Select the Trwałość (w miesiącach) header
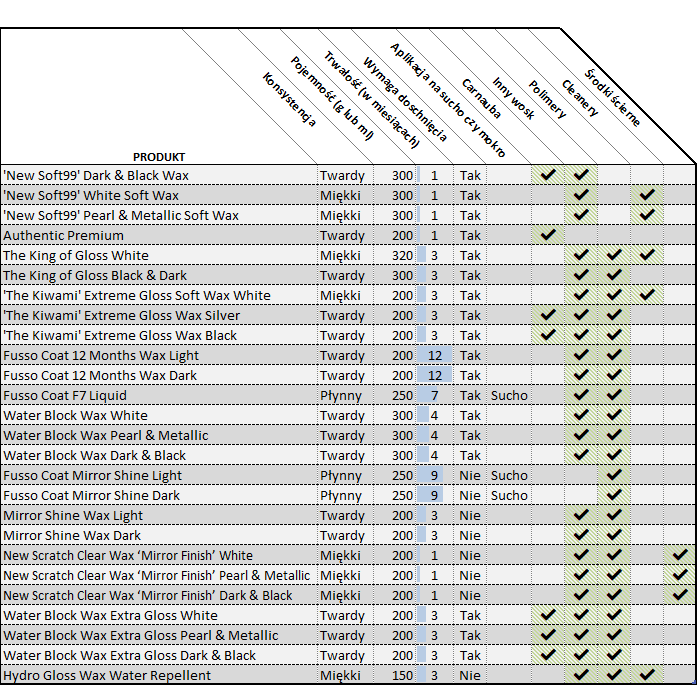 [372, 99]
